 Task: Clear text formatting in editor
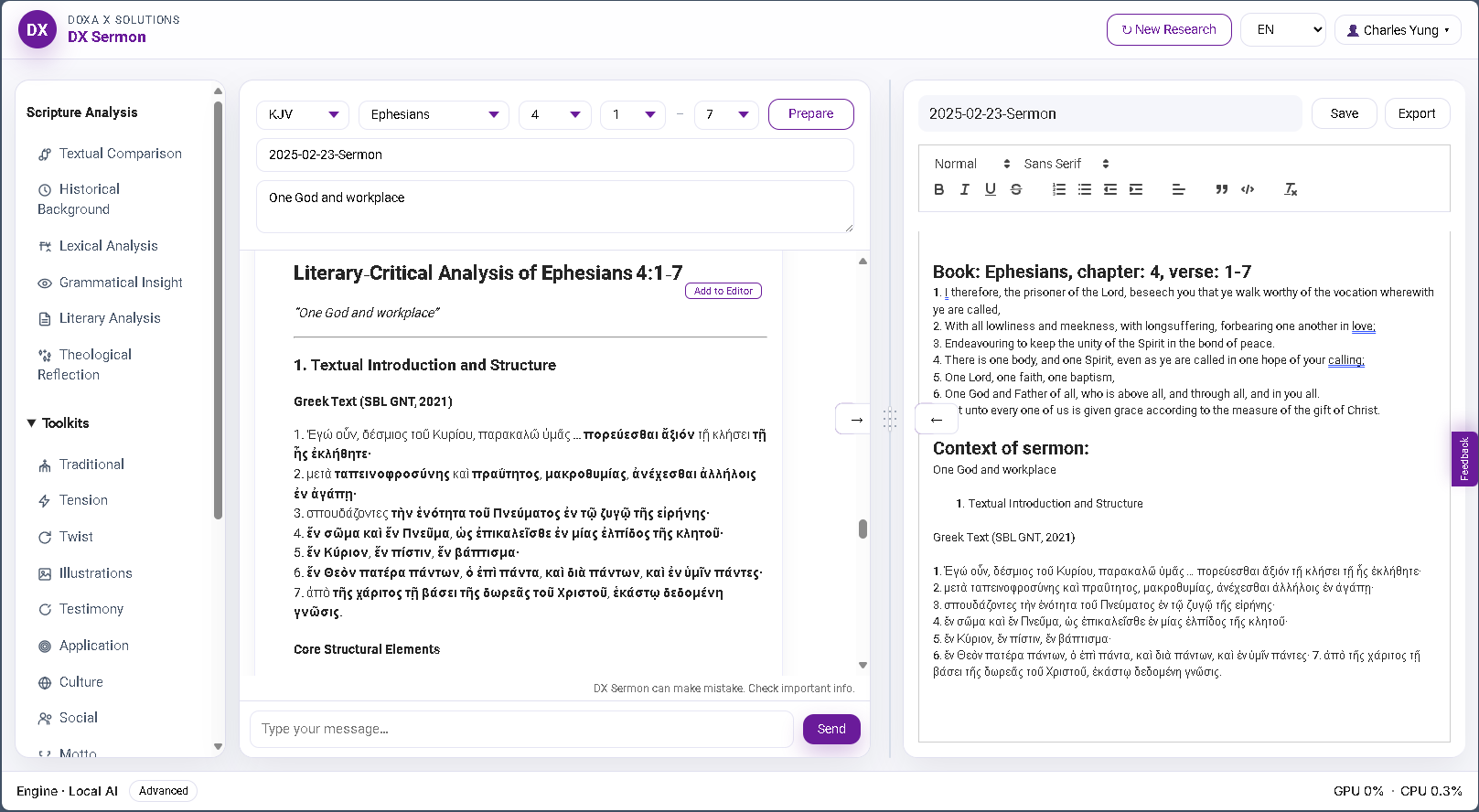tap(1290, 189)
